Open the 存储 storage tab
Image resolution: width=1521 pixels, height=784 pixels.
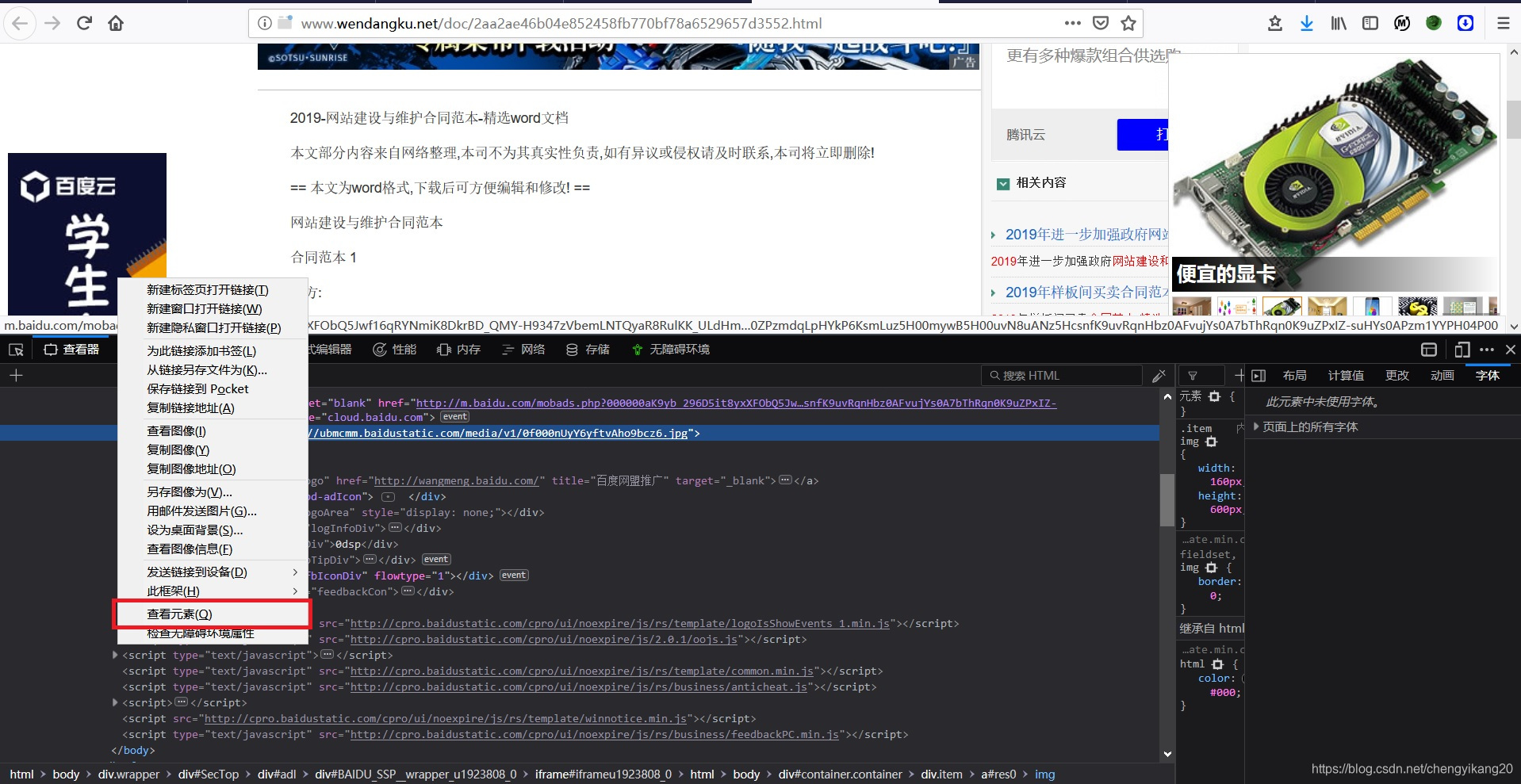(x=588, y=350)
